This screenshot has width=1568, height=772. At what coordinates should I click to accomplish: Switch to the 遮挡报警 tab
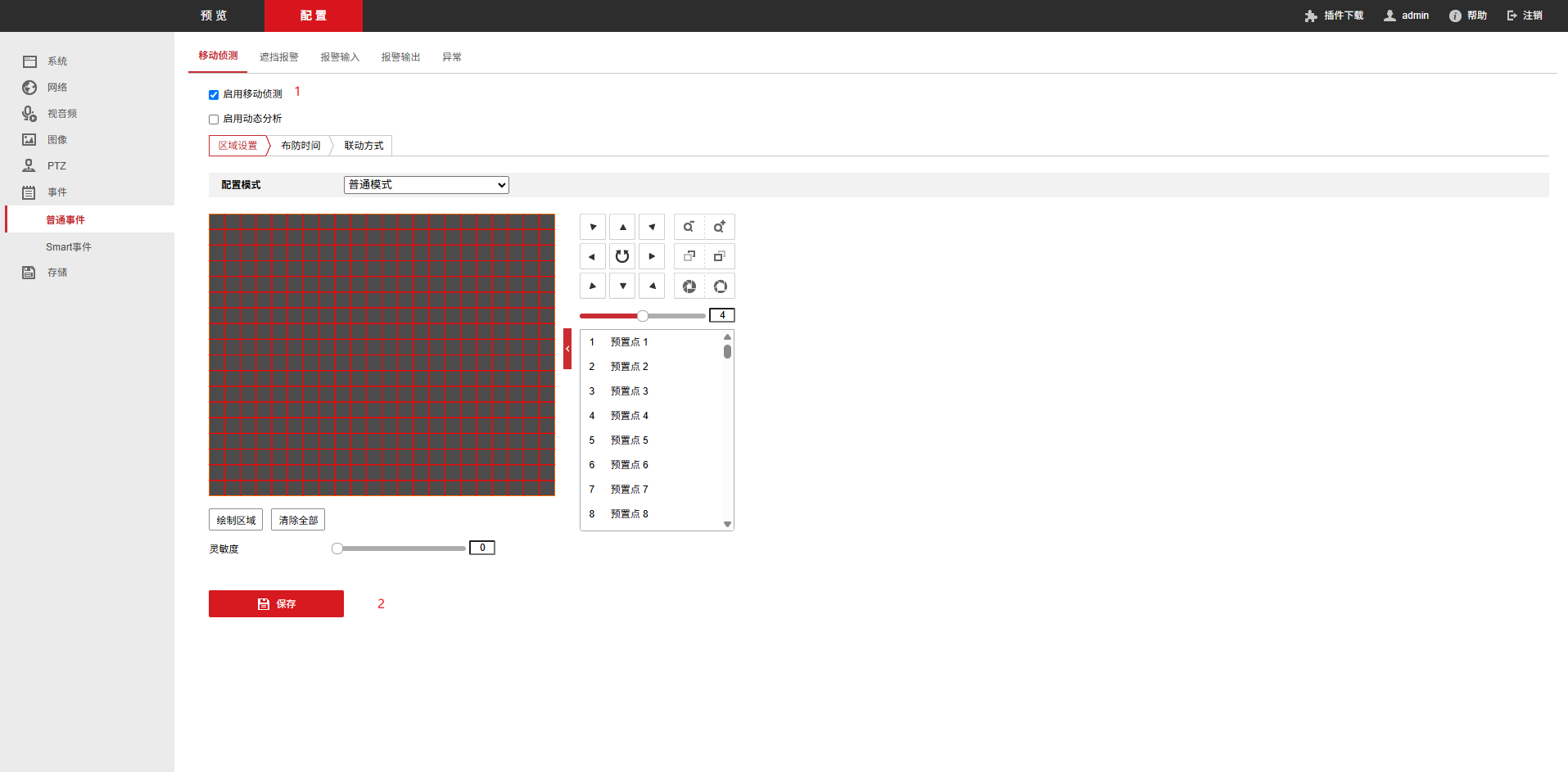(278, 57)
